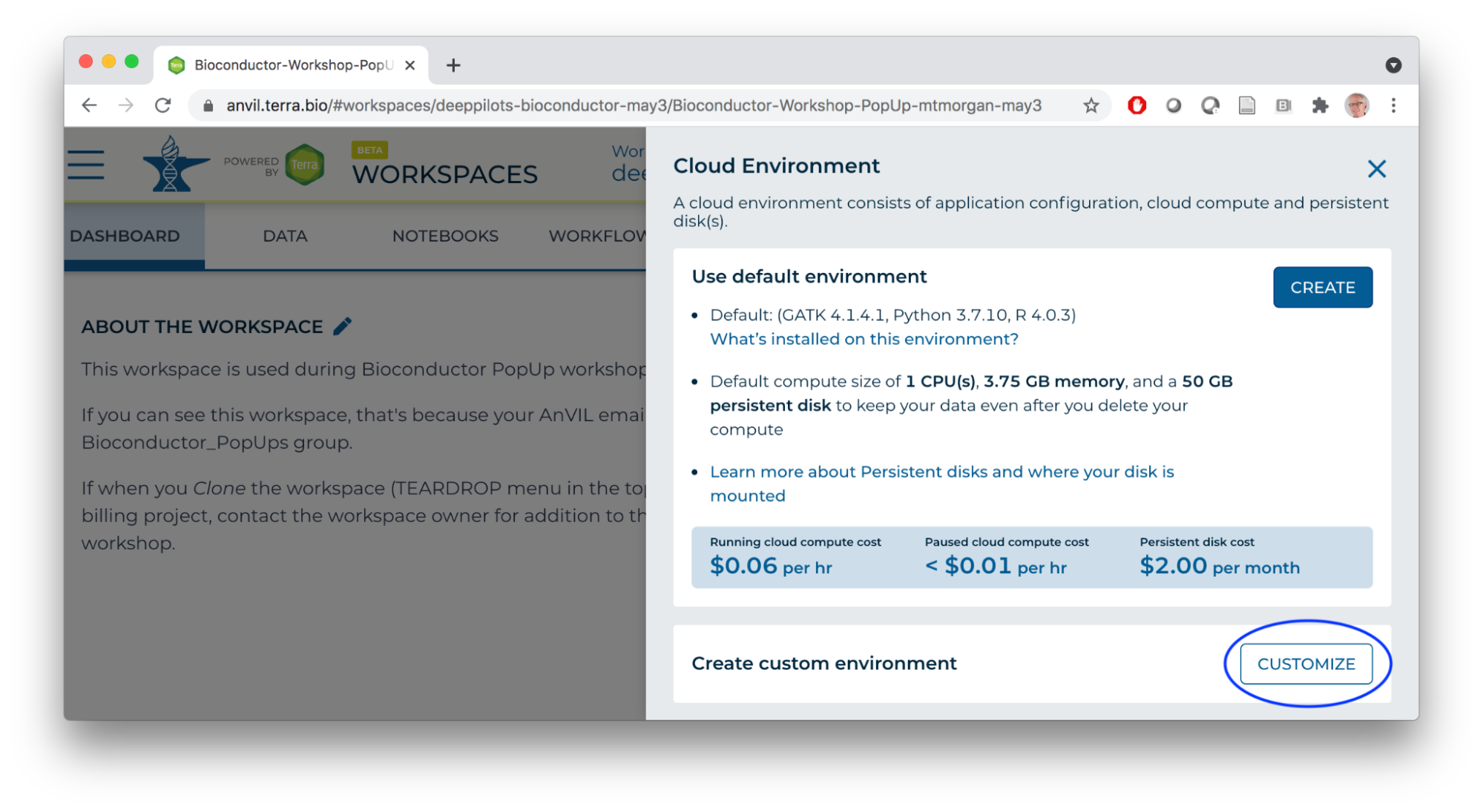Viewport: 1483px width, 812px height.
Task: Click the reload/refresh page icon
Action: click(164, 106)
